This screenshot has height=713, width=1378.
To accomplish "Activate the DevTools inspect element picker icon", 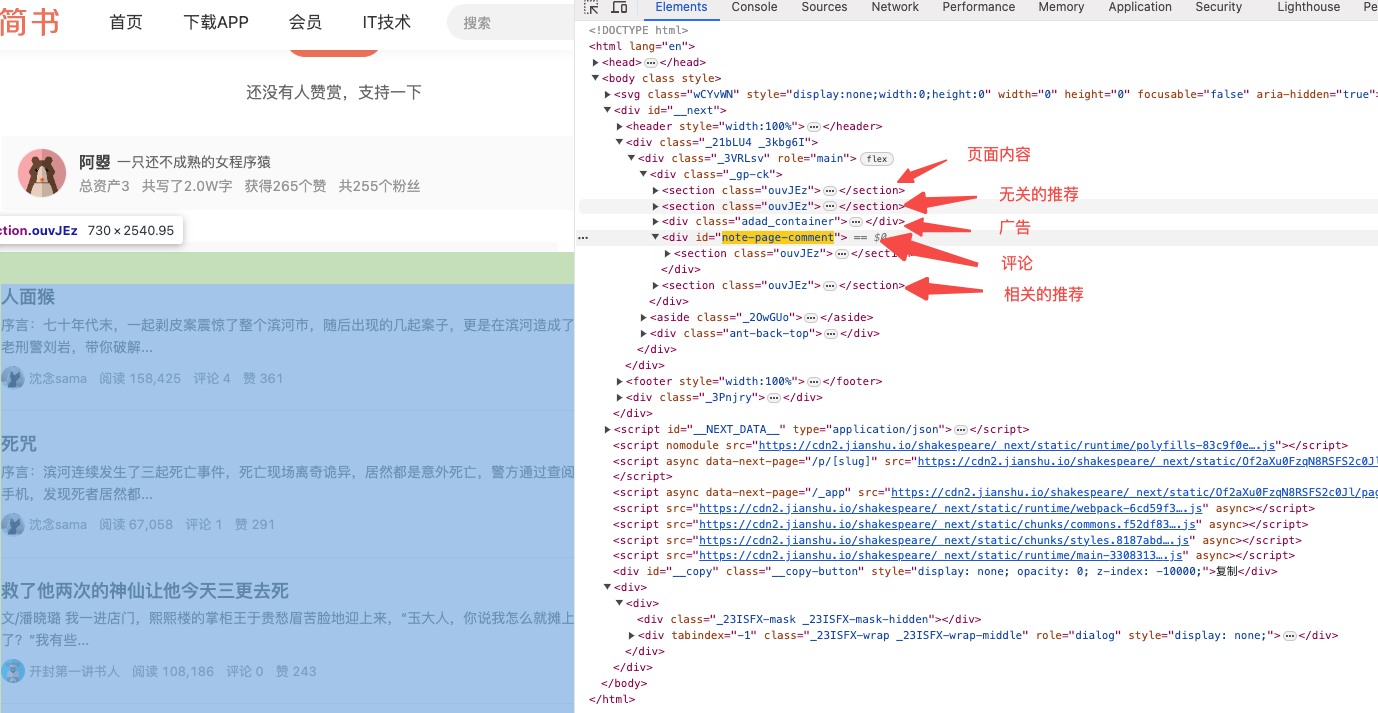I will pyautogui.click(x=591, y=8).
